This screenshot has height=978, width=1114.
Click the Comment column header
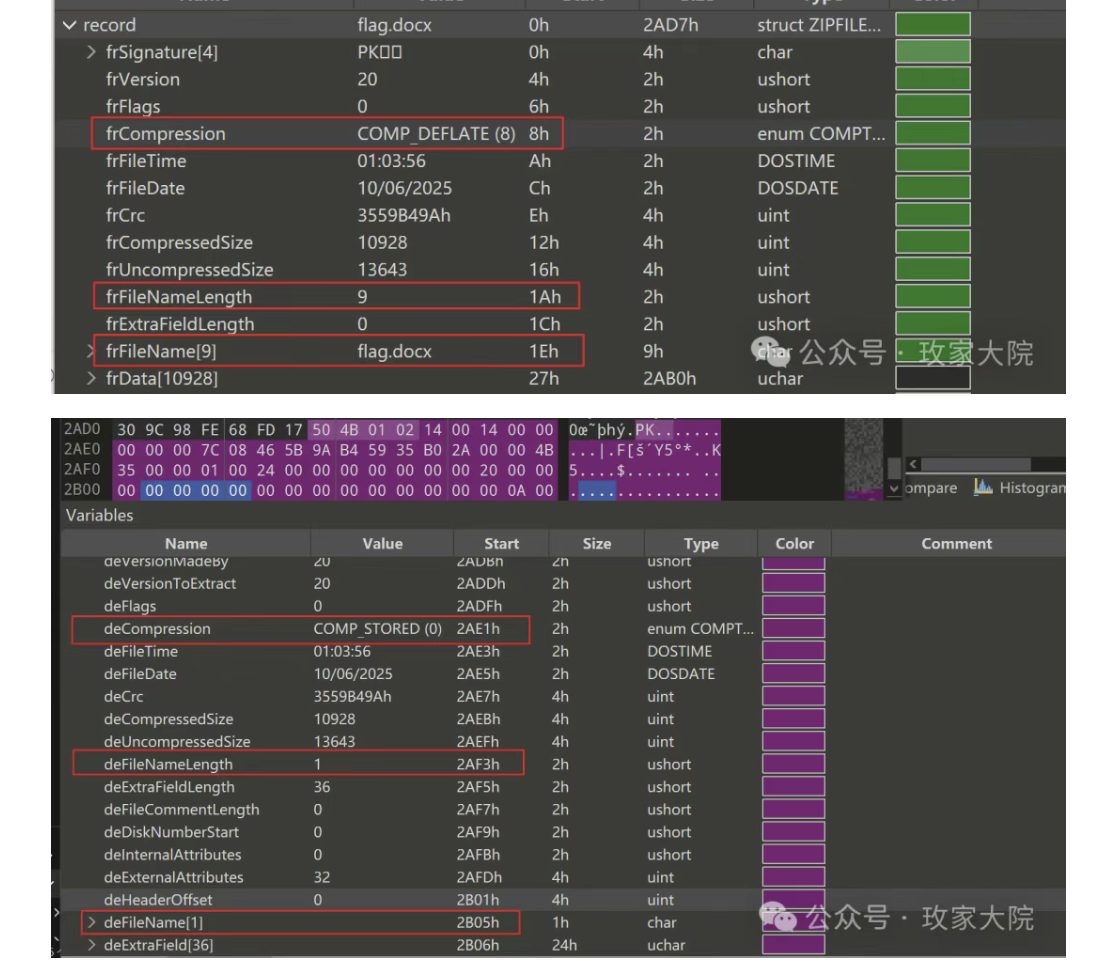click(956, 544)
